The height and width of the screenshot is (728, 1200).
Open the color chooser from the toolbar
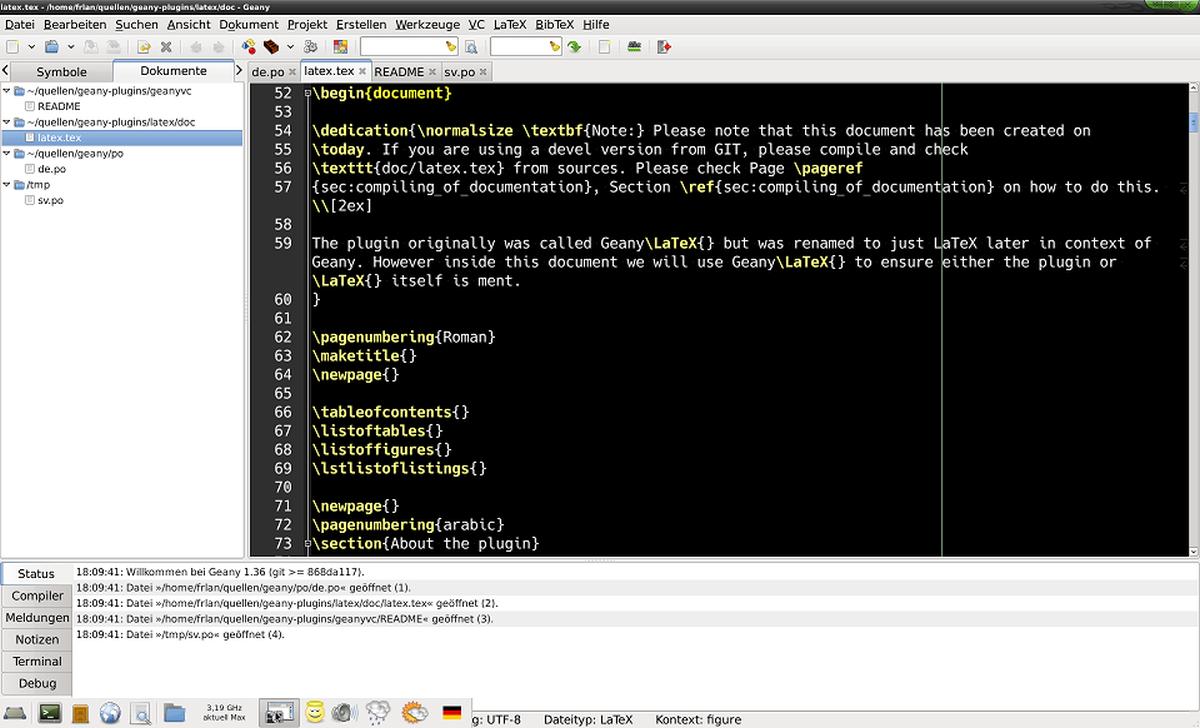[x=340, y=46]
